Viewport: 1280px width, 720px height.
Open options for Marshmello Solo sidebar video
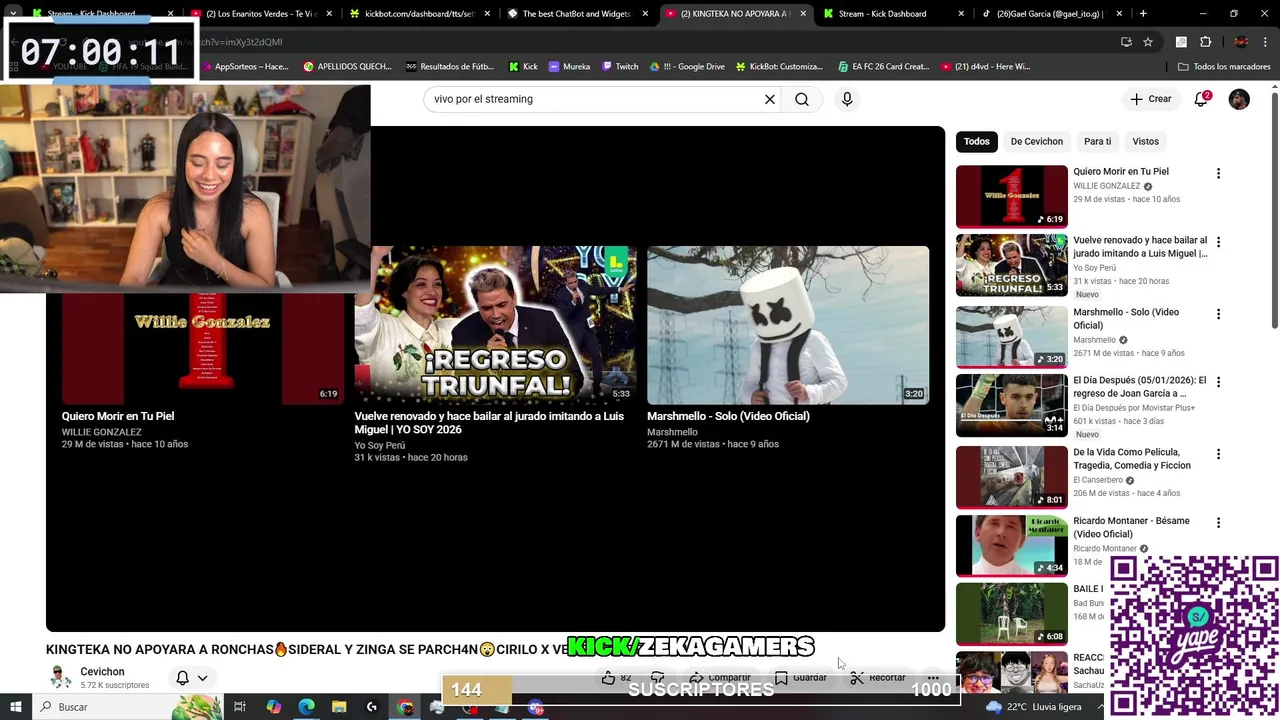(x=1218, y=314)
